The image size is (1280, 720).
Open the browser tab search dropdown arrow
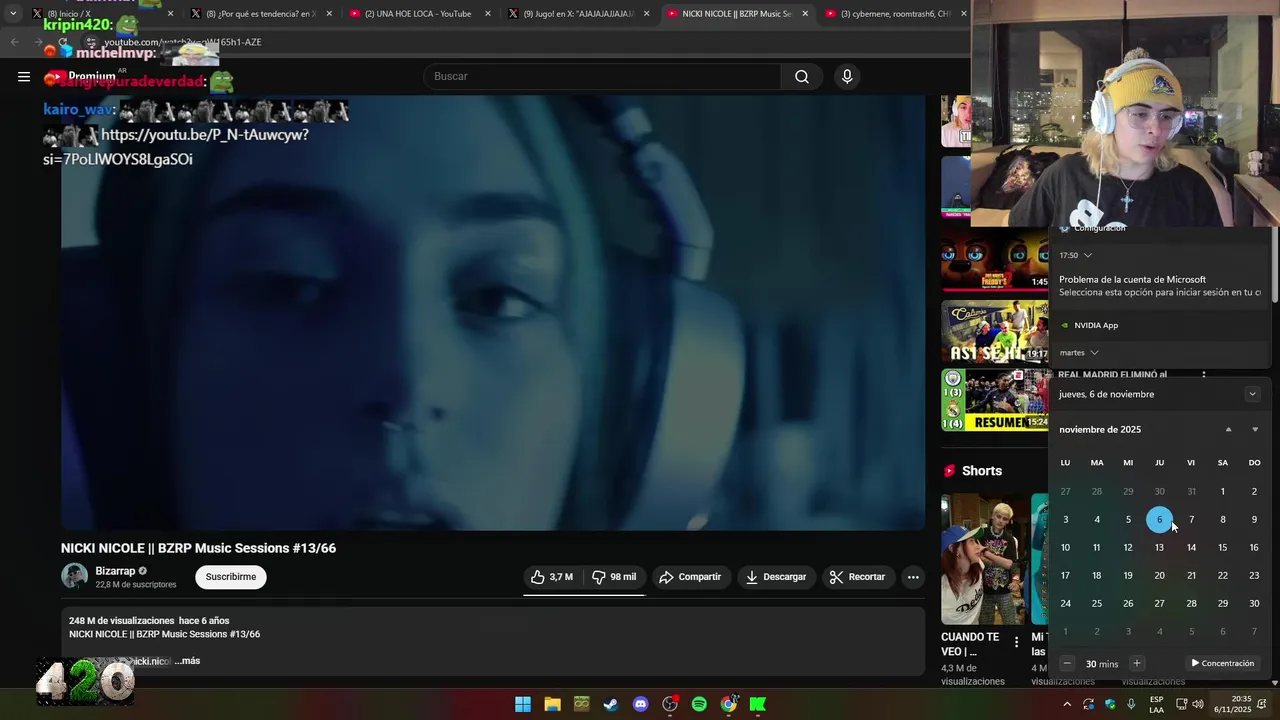point(13,14)
